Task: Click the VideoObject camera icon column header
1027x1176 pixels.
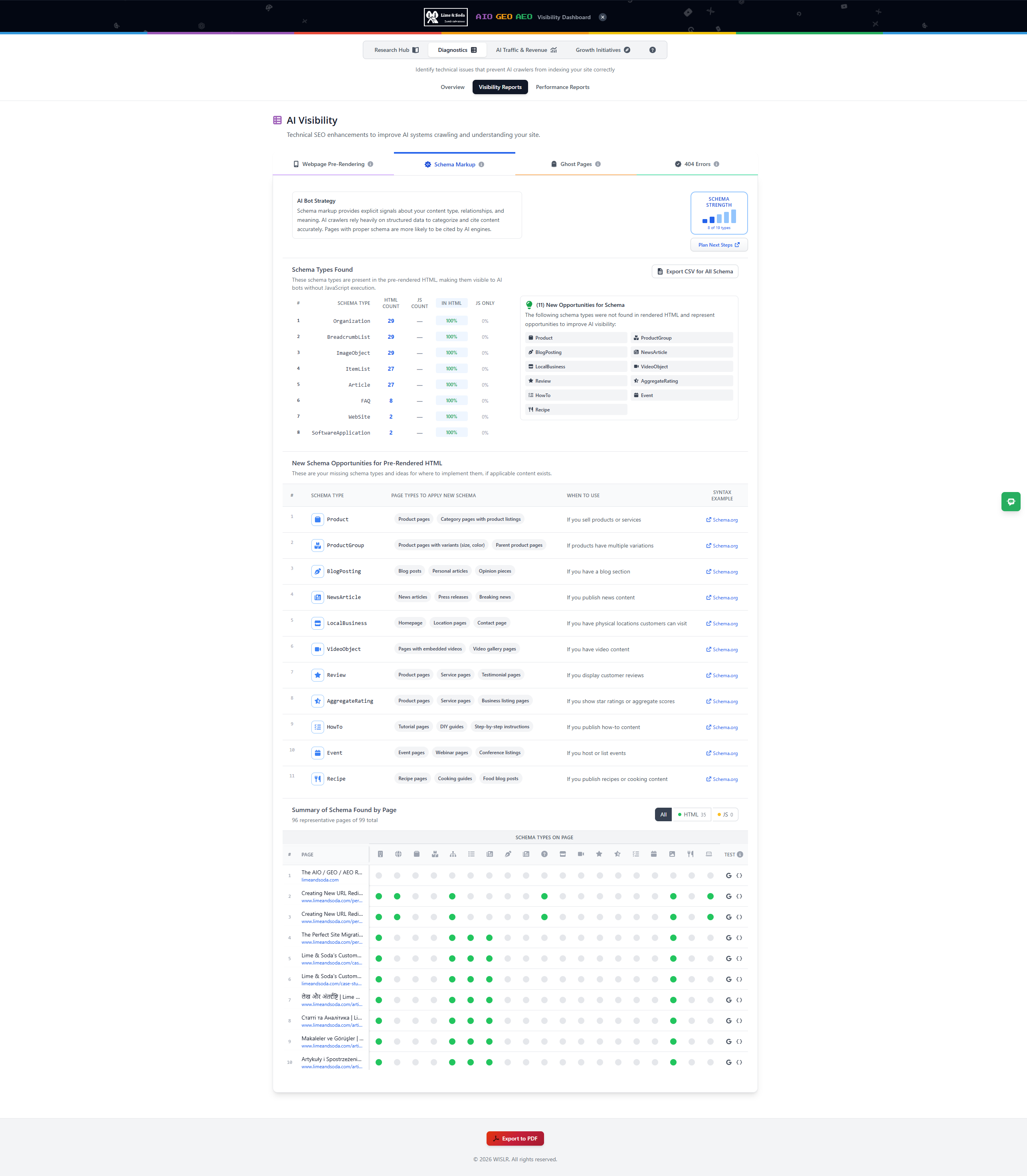Action: tap(581, 854)
